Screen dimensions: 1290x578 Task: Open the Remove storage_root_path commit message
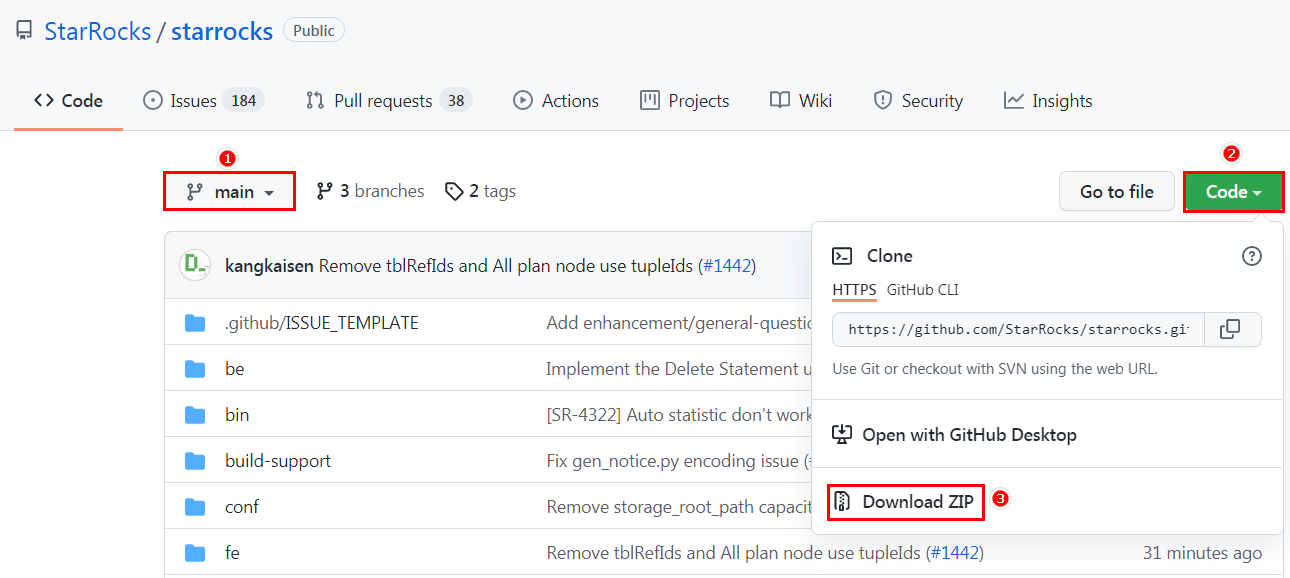pyautogui.click(x=679, y=507)
